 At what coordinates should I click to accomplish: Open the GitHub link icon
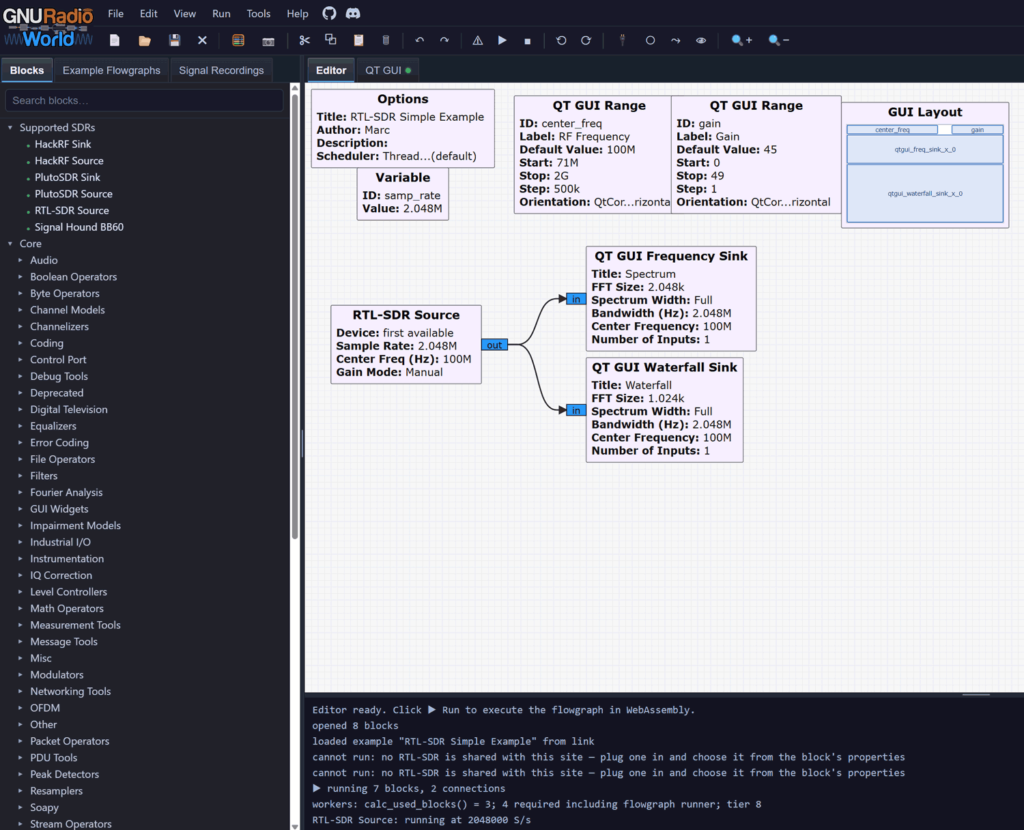[329, 13]
